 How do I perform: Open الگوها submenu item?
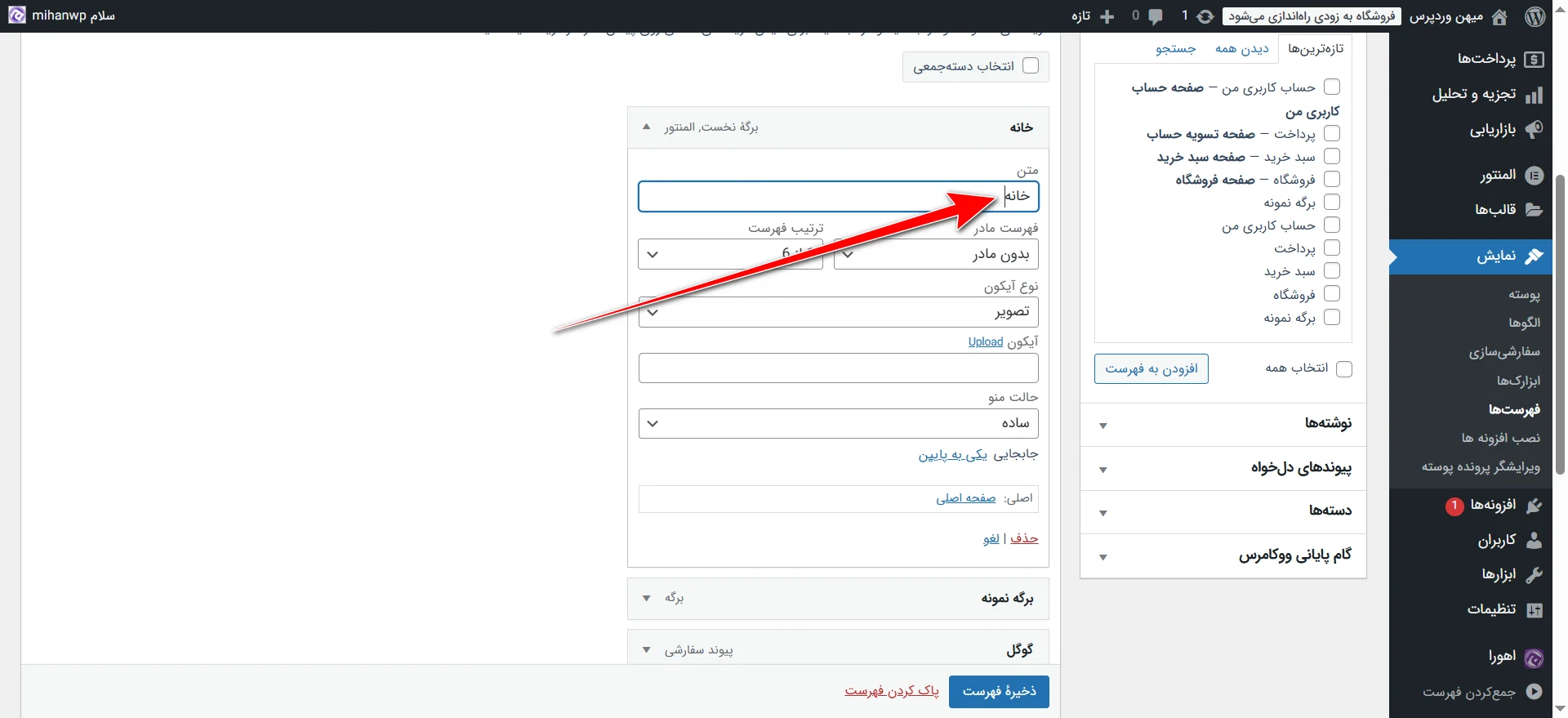(1525, 323)
